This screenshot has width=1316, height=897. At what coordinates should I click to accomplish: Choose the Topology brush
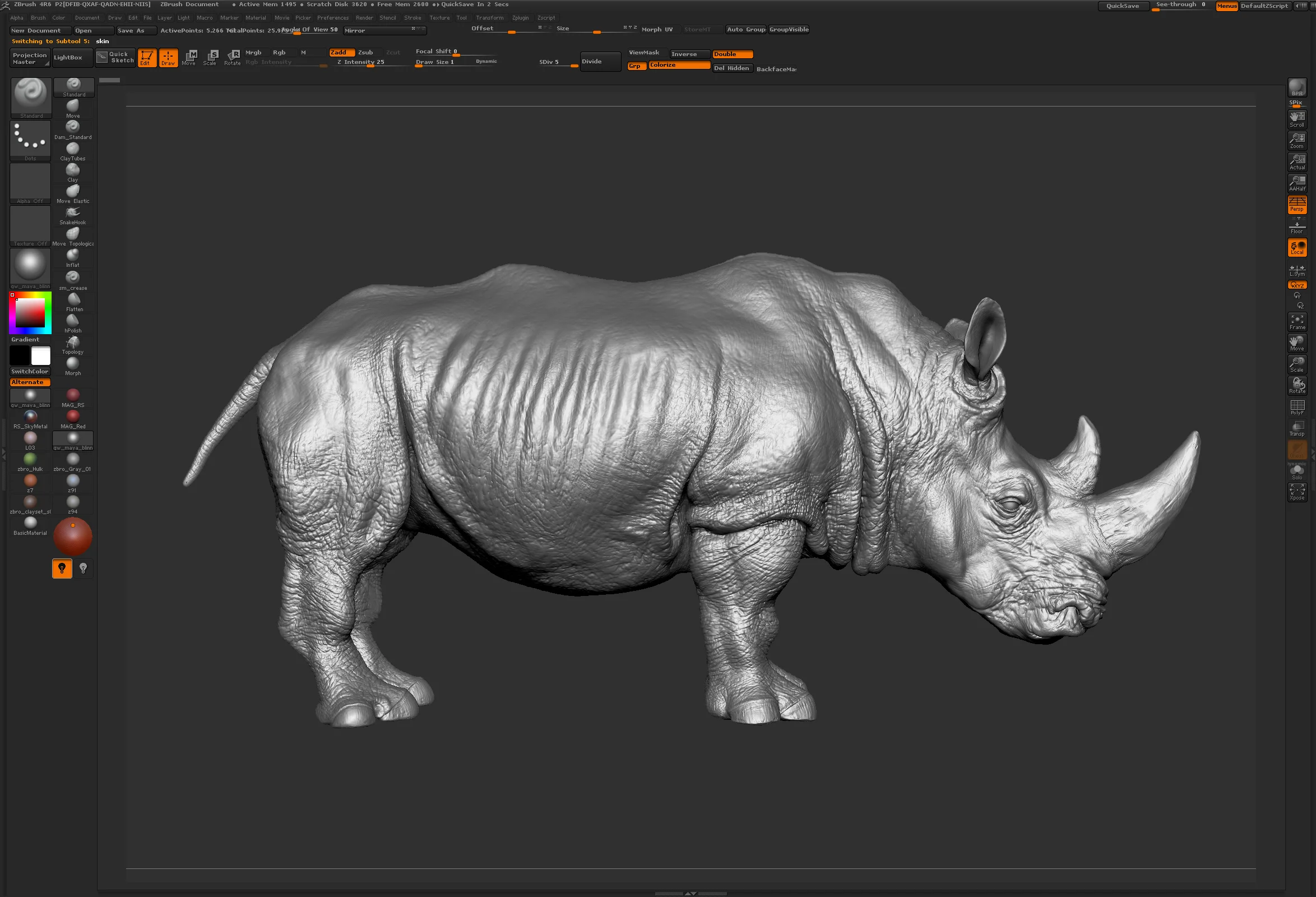coord(73,345)
